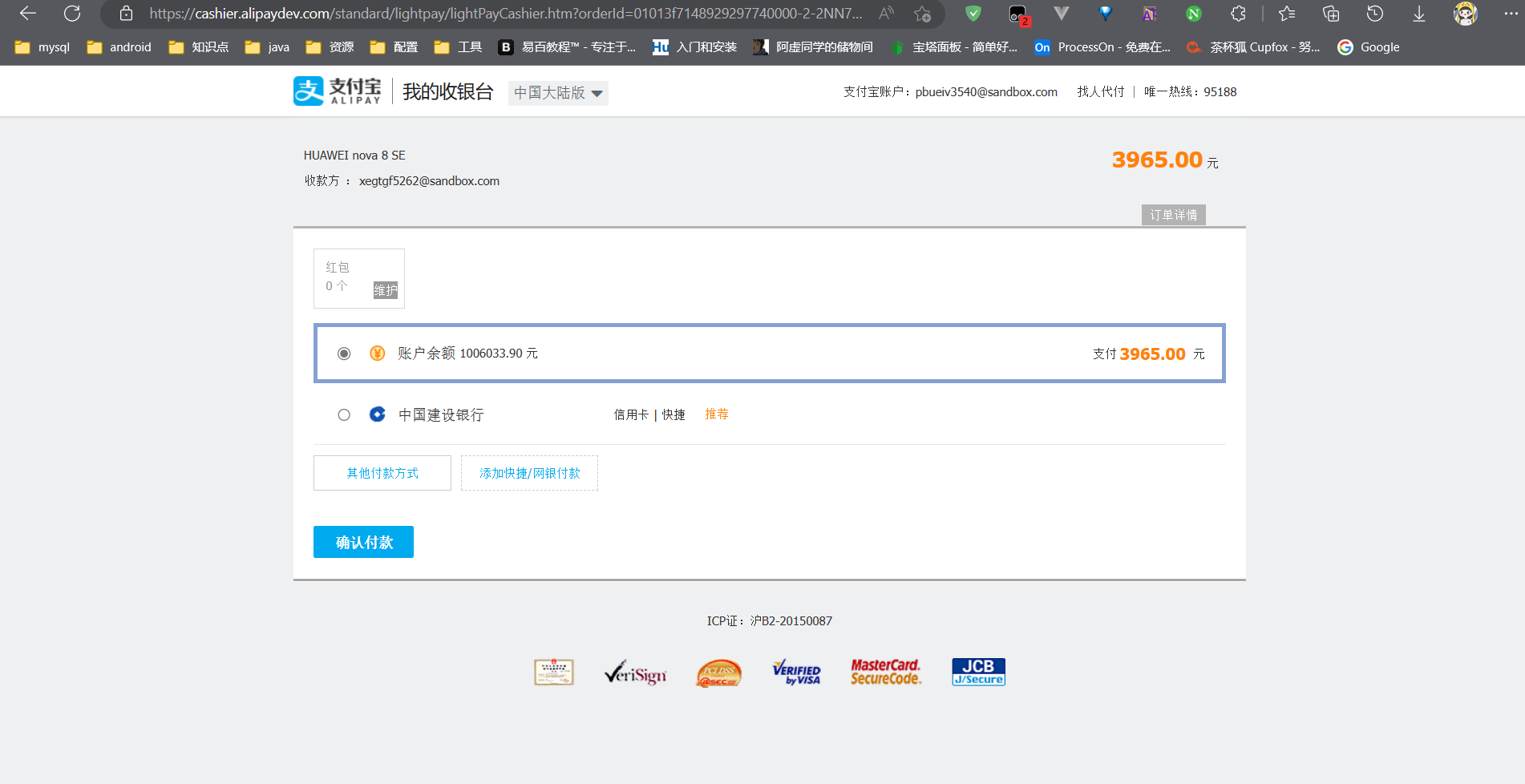Click the VeriSign security badge

coord(636,673)
